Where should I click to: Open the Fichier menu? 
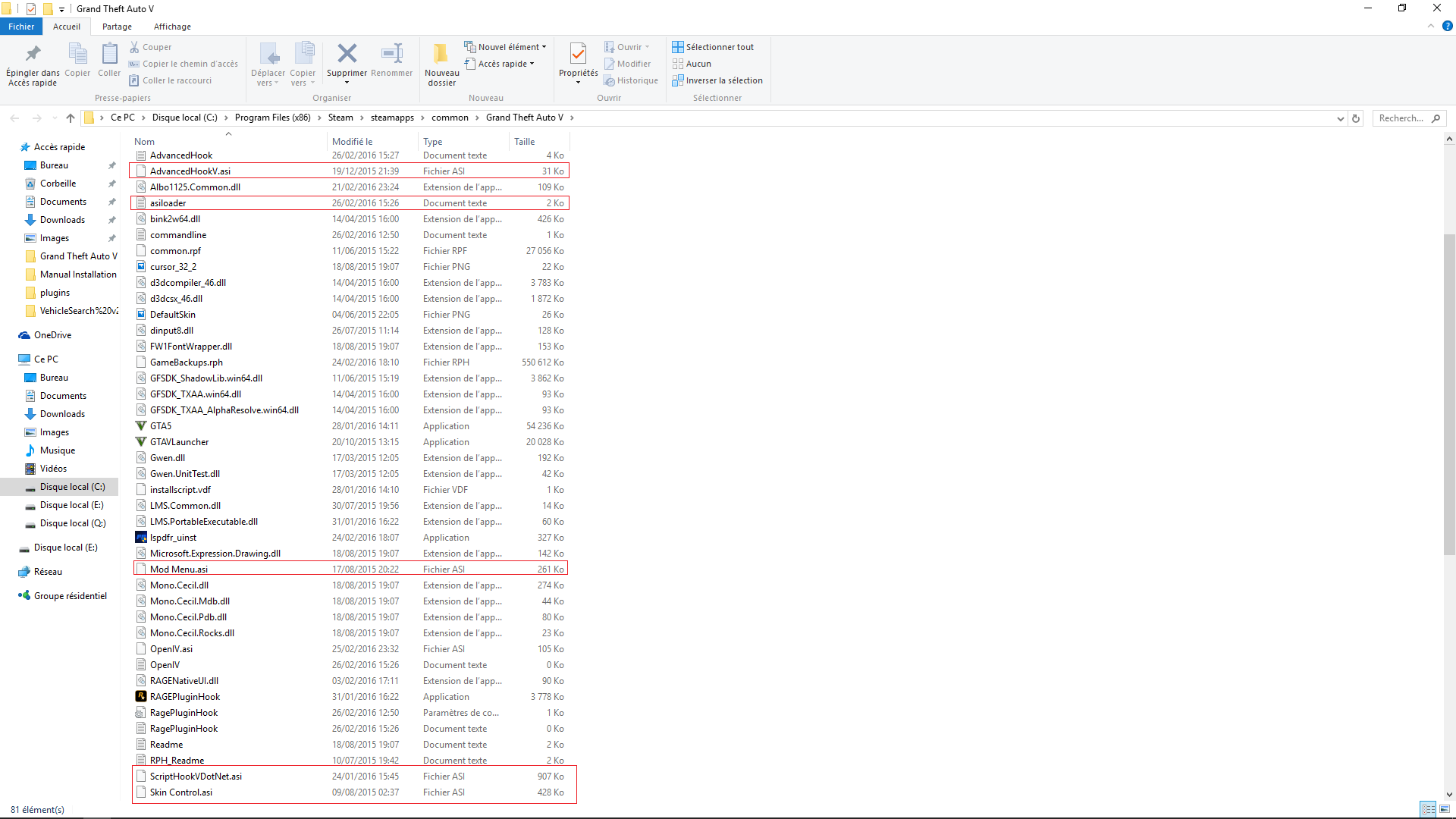pos(21,27)
